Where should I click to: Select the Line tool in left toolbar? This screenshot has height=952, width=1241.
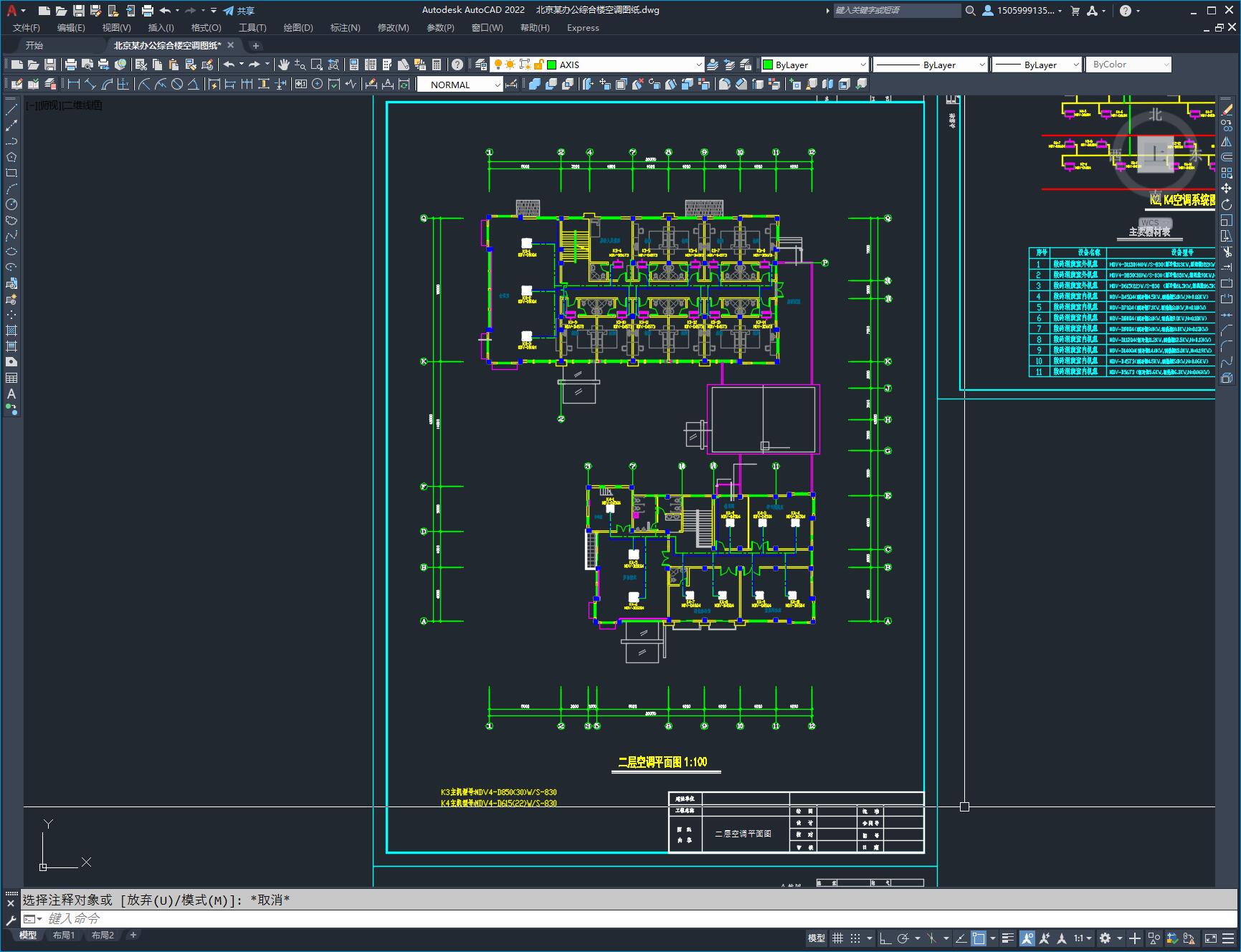point(11,110)
